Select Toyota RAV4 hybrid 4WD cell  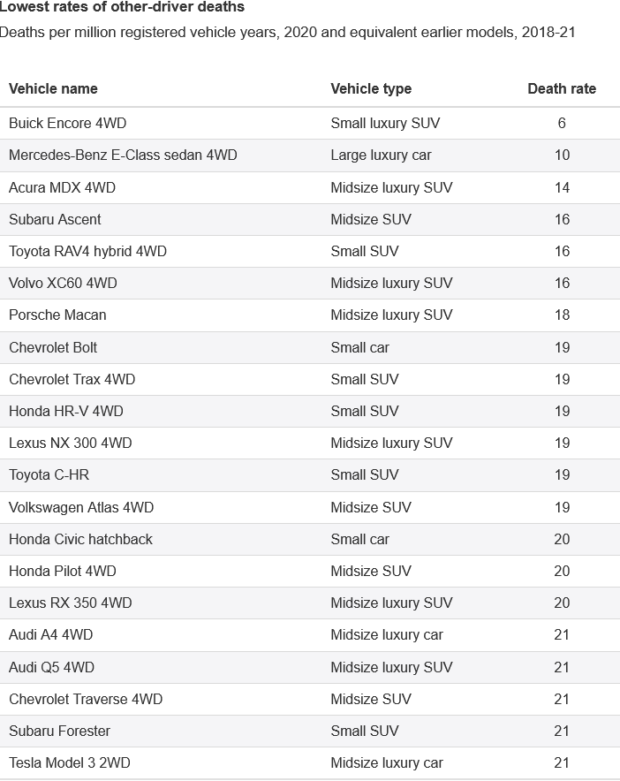87,251
